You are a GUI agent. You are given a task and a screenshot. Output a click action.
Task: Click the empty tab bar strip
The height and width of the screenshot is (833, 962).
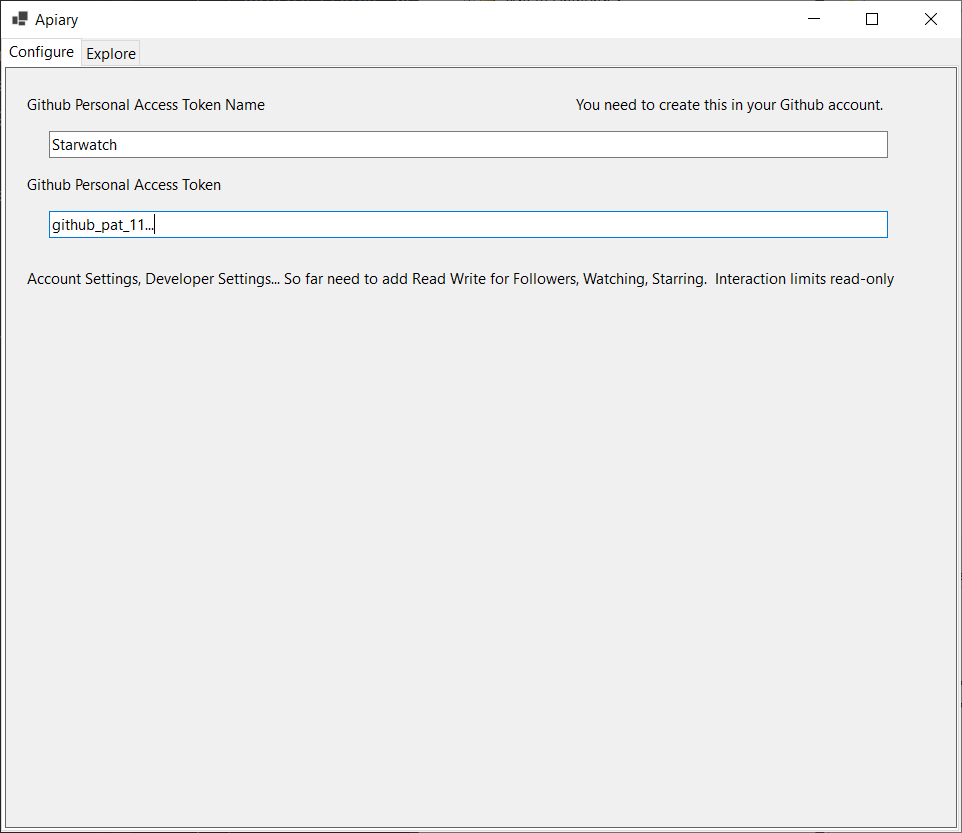click(x=550, y=52)
